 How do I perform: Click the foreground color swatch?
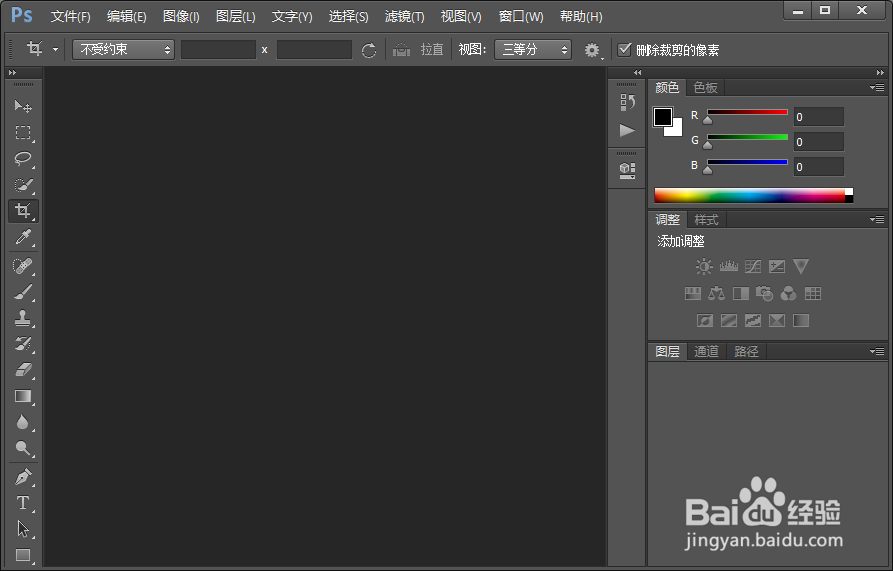click(663, 117)
